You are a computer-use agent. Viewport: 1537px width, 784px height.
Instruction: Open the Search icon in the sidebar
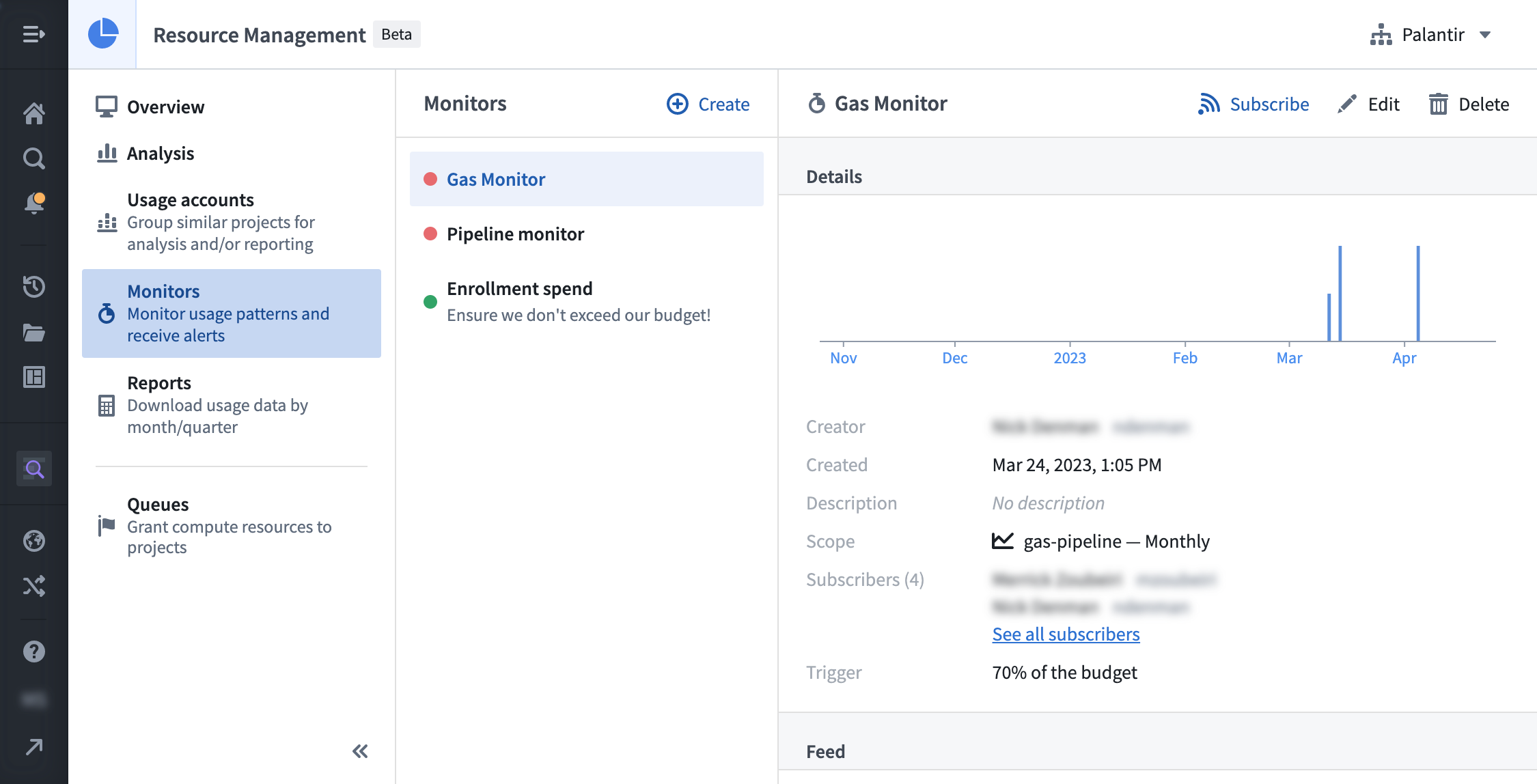[33, 158]
